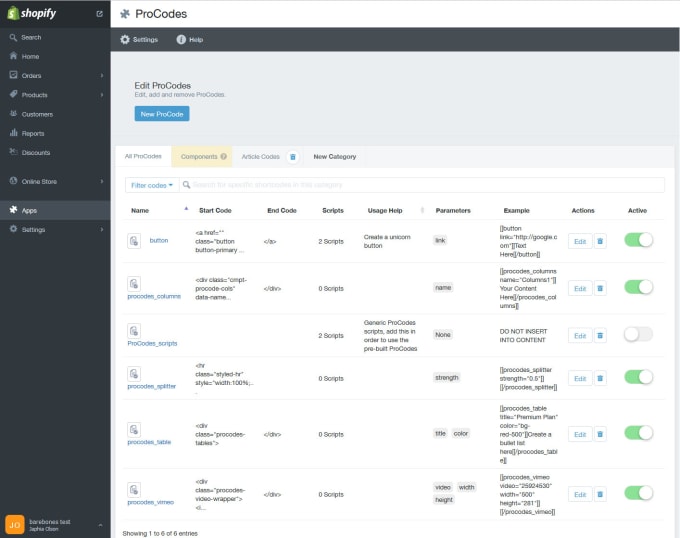680x538 pixels.
Task: Click the Online Store globe icon
Action: click(x=13, y=181)
